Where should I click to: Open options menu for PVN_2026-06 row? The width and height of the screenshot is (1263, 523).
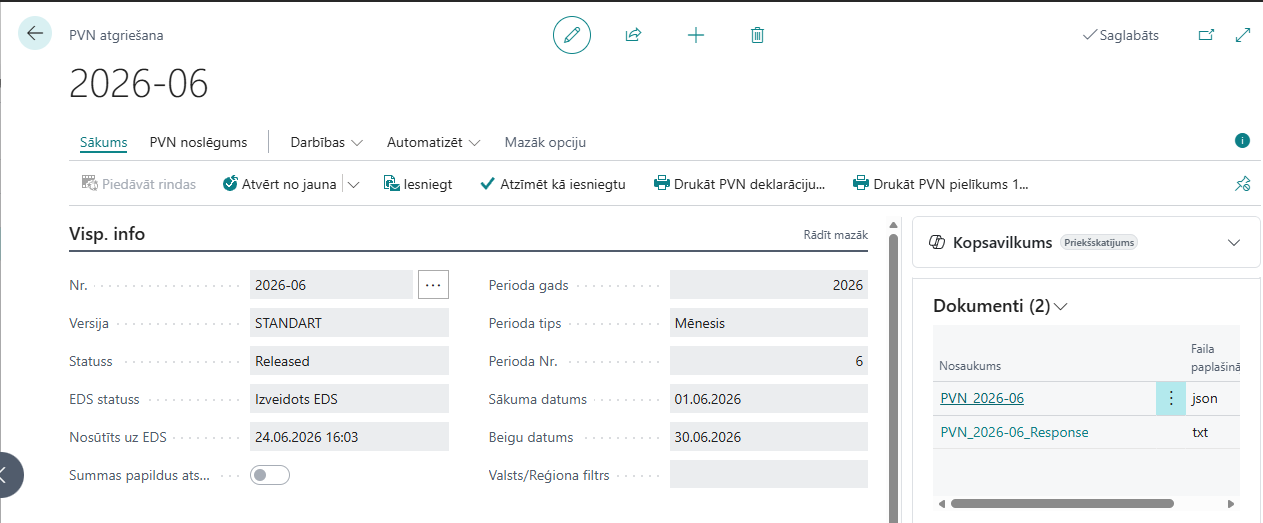[x=1171, y=398]
